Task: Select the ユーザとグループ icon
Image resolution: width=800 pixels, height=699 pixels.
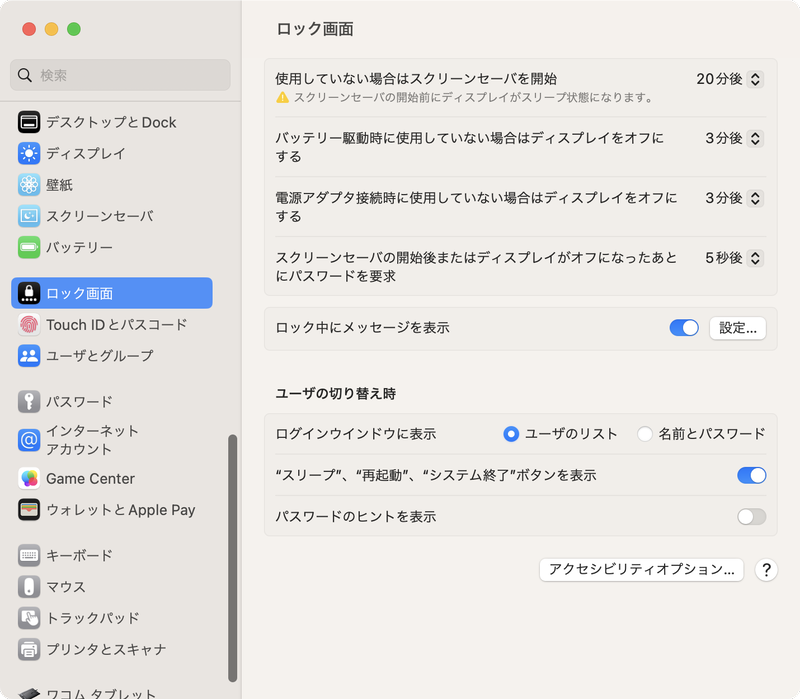Action: pyautogui.click(x=29, y=355)
